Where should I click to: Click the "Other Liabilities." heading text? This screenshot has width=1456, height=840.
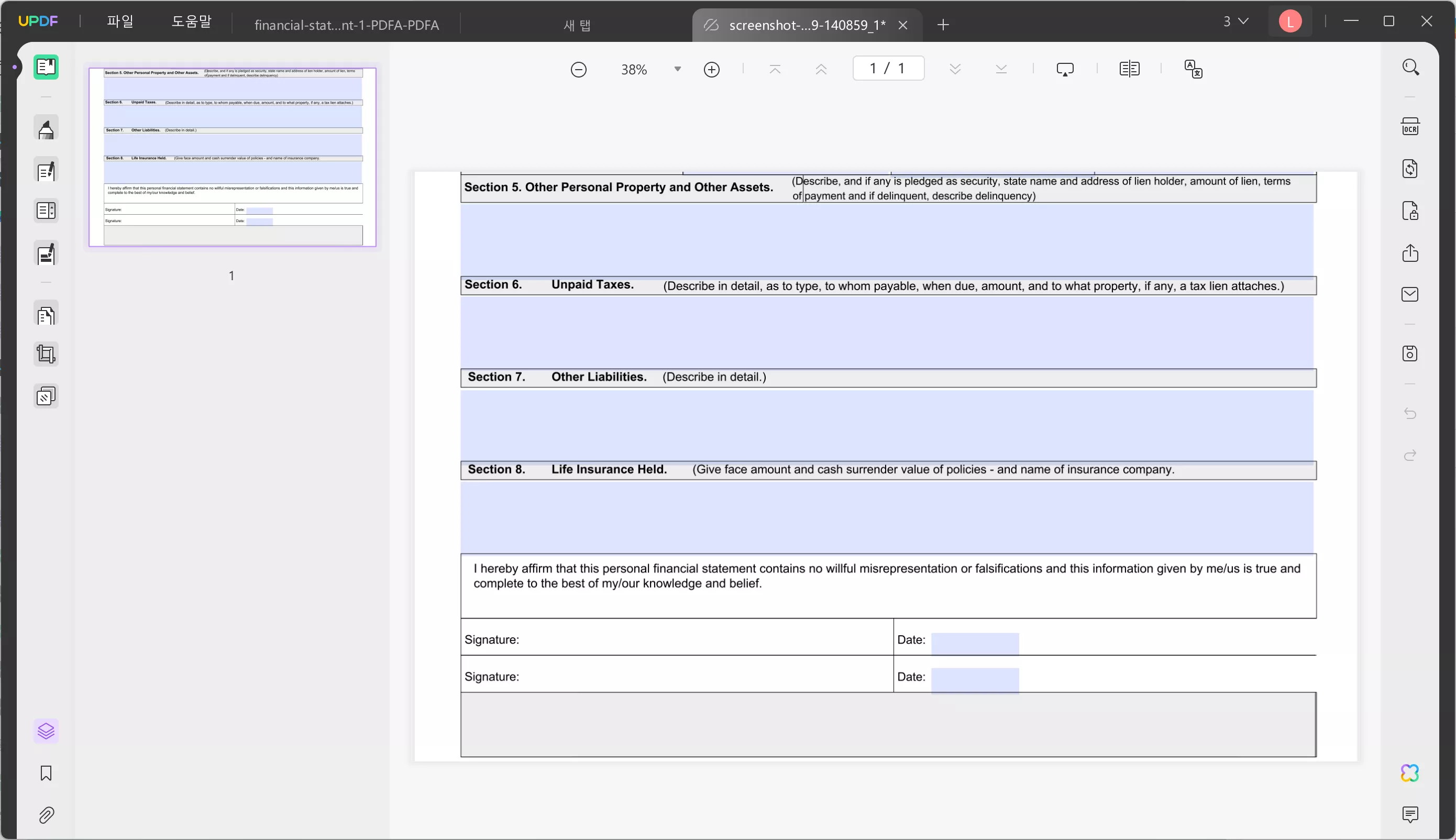coord(599,377)
